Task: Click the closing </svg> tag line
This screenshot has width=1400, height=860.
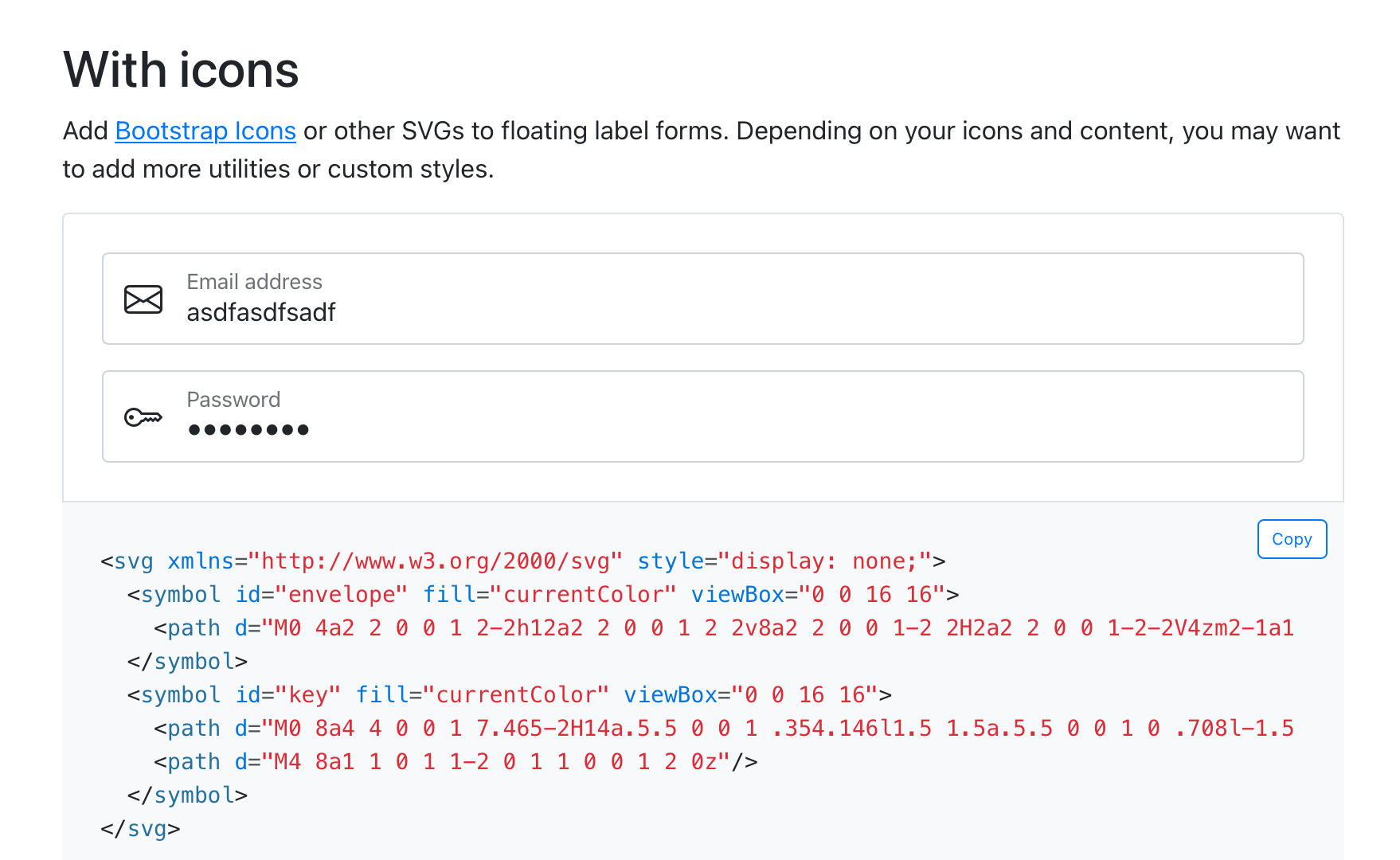Action: click(140, 829)
